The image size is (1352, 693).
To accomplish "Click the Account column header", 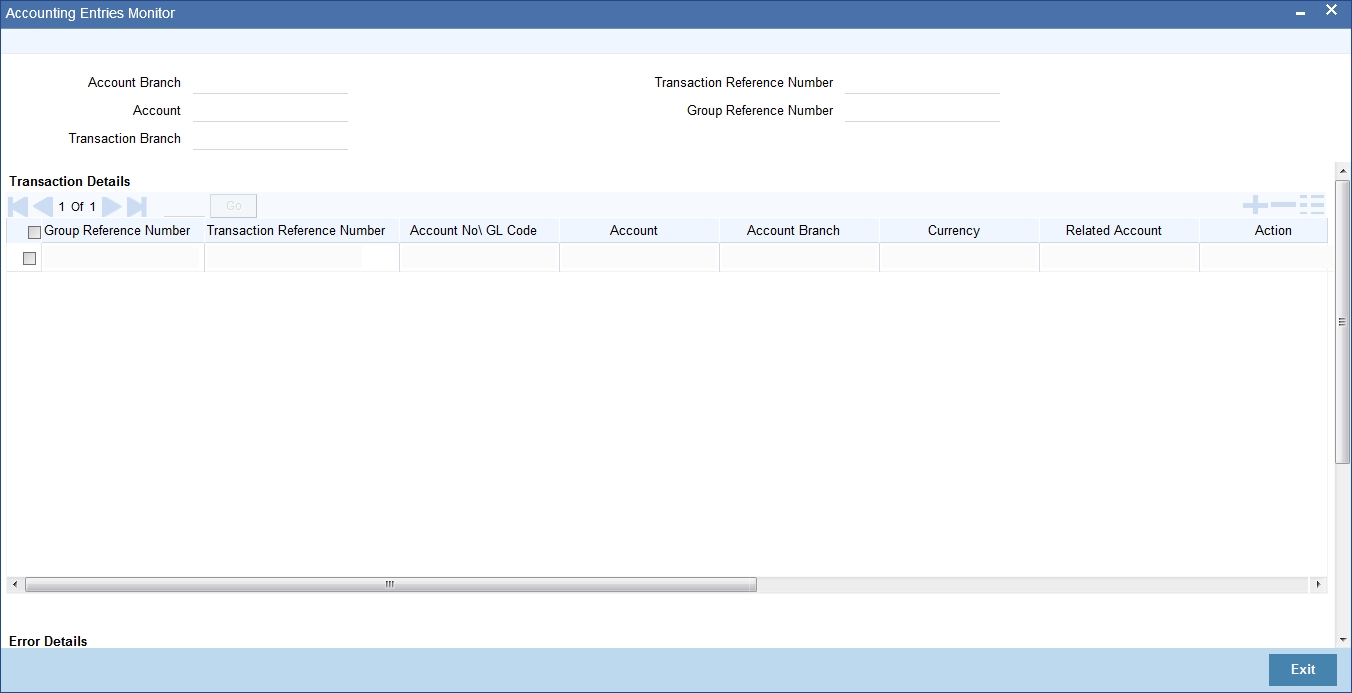I will click(634, 230).
